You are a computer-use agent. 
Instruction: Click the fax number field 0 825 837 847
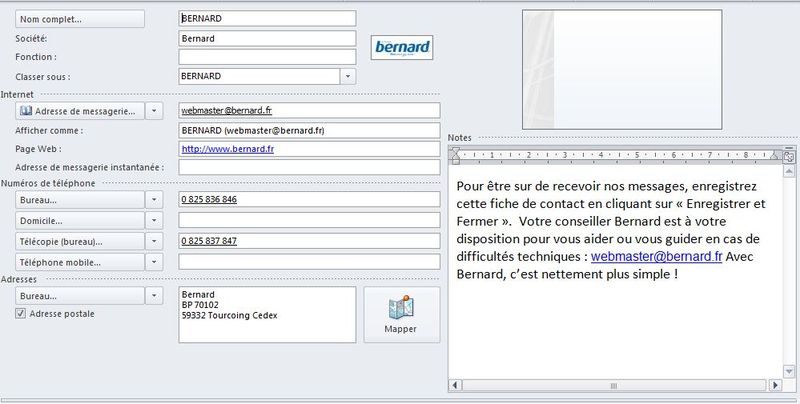pos(309,241)
